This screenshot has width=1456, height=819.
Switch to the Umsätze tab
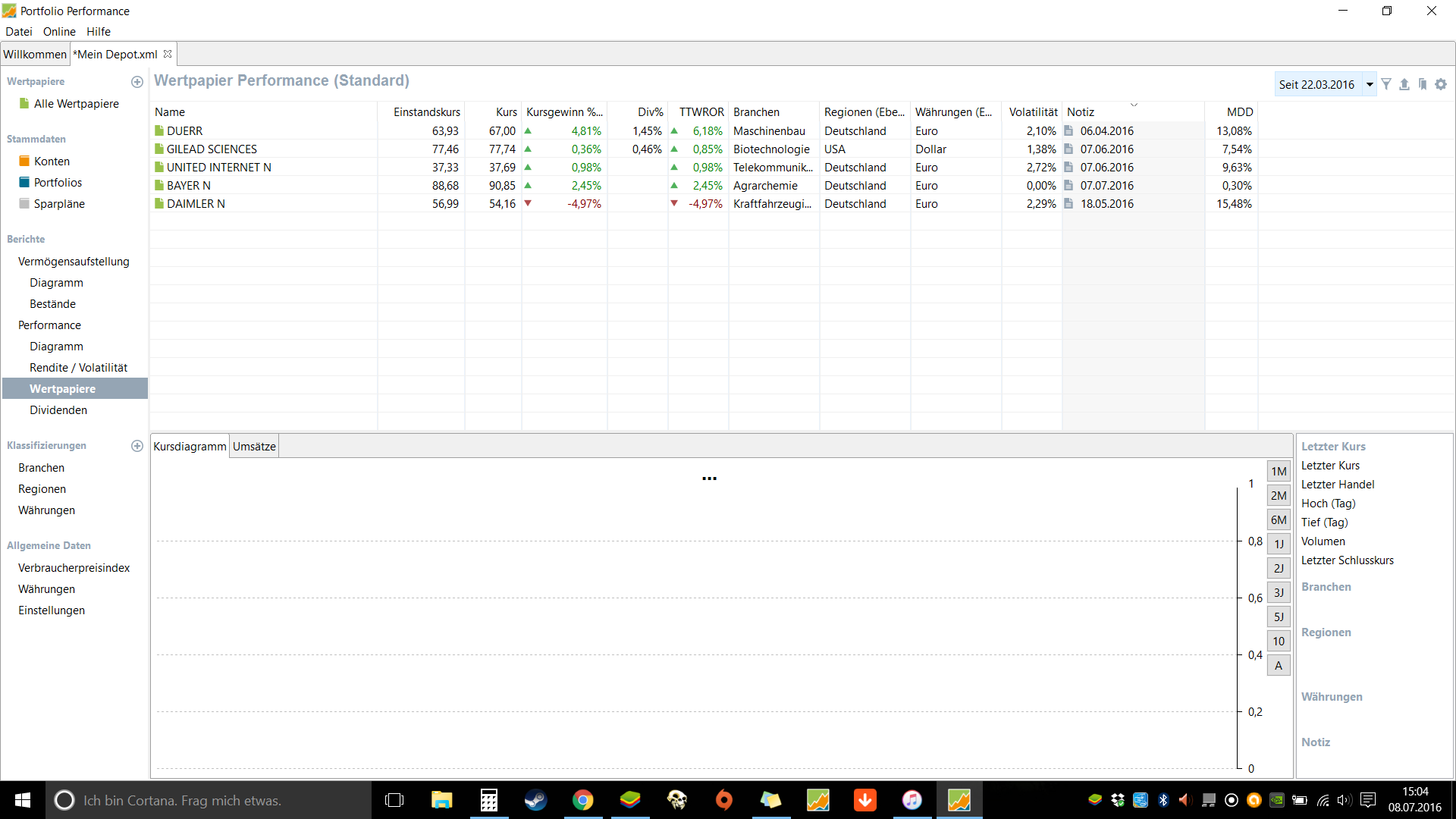tap(254, 447)
